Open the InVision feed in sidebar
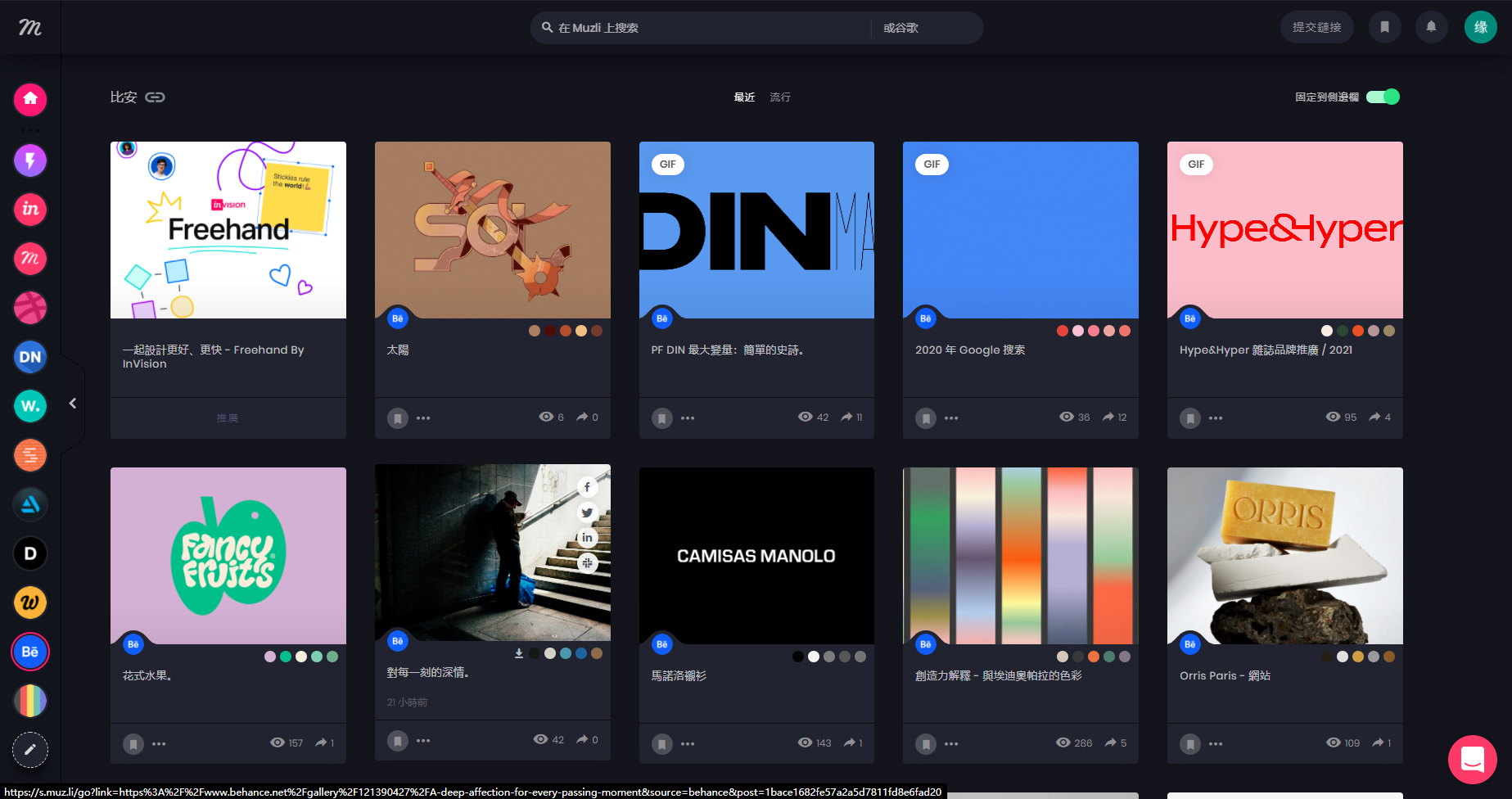 30,210
